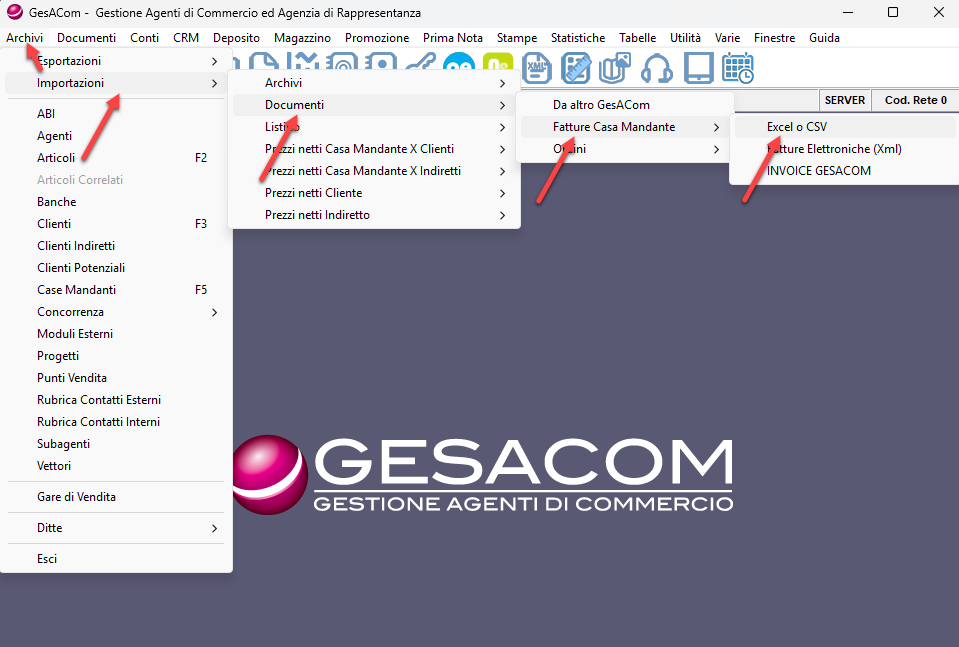This screenshot has width=959, height=647.
Task: Open the Agenti archive entry
Action: coord(115,136)
